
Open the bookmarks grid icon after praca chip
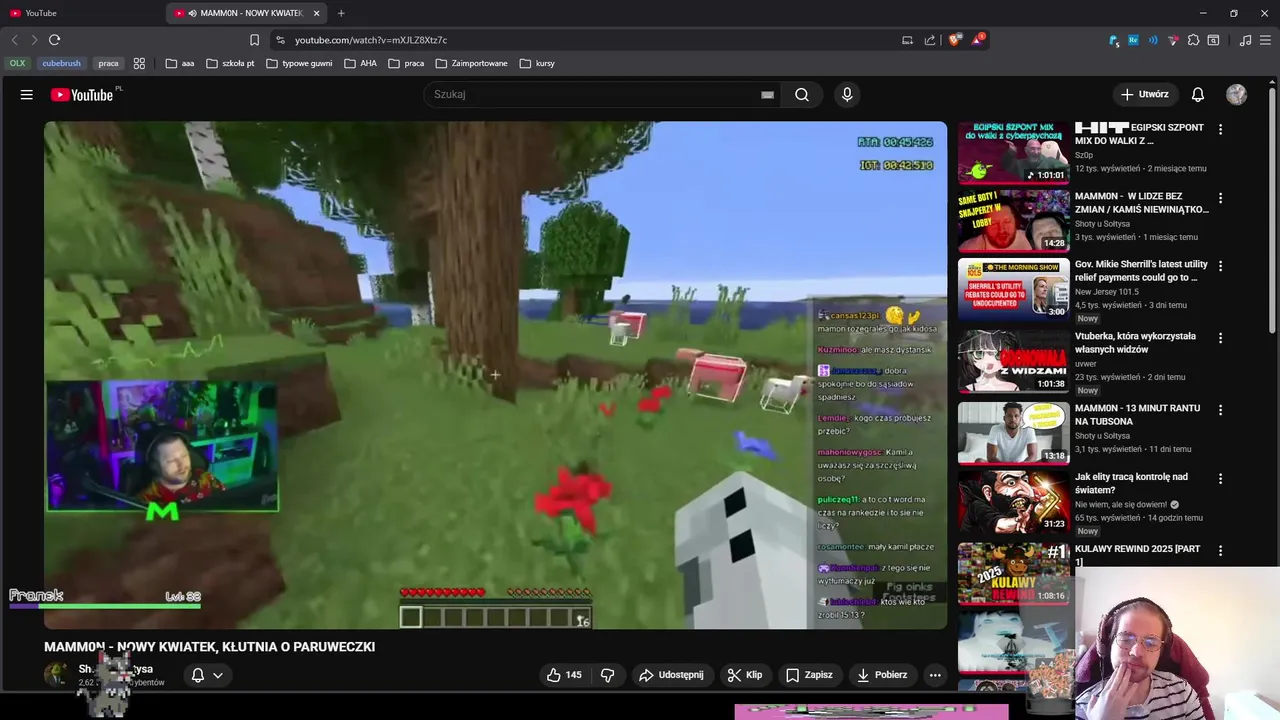coord(139,63)
